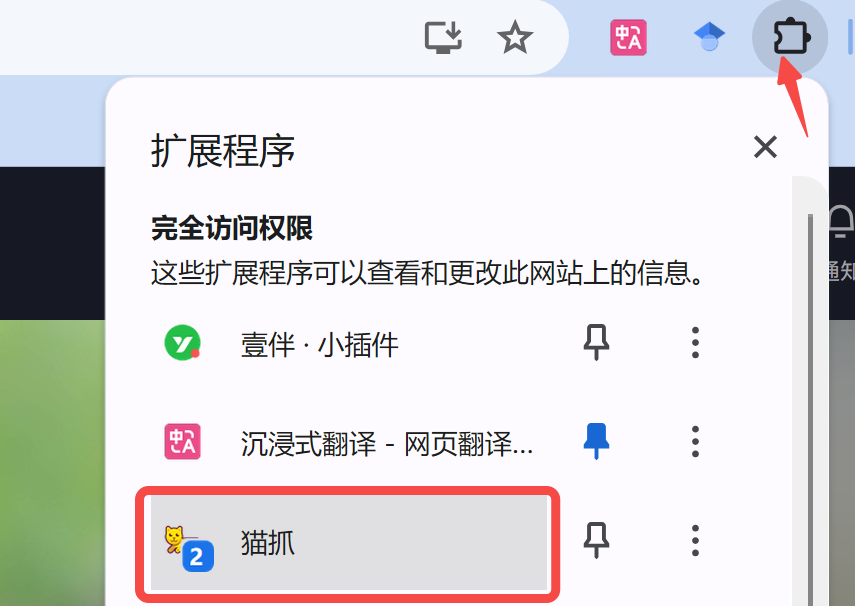
Task: Click the install app icon in address bar
Action: coord(443,37)
